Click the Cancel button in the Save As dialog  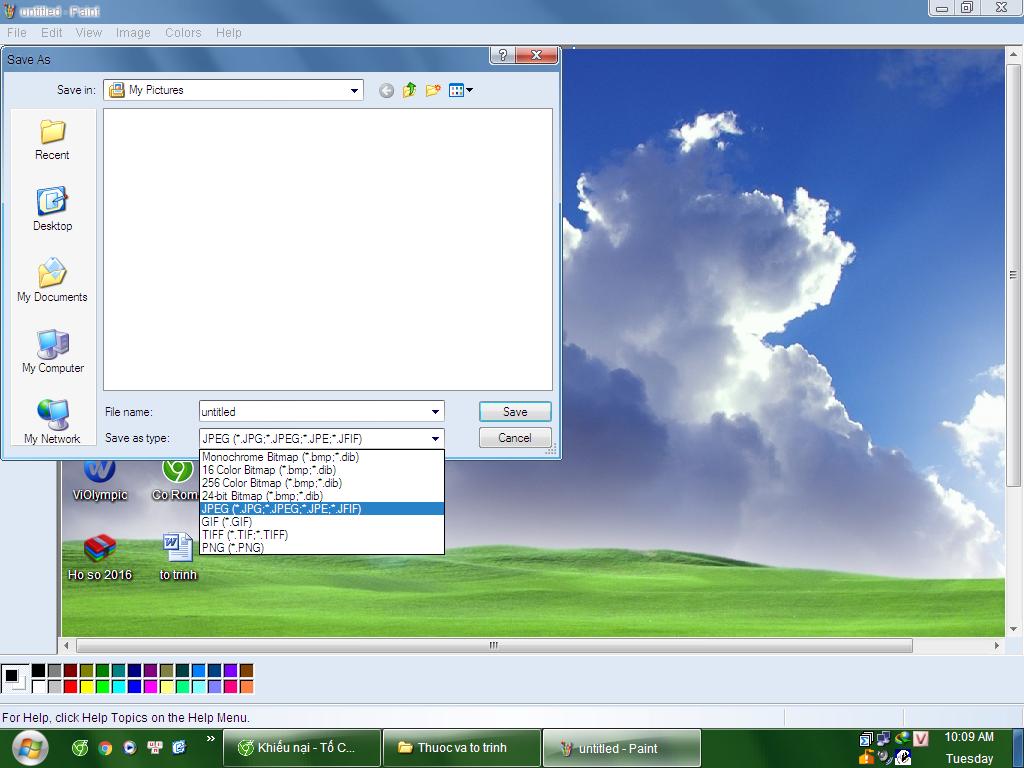coord(514,438)
